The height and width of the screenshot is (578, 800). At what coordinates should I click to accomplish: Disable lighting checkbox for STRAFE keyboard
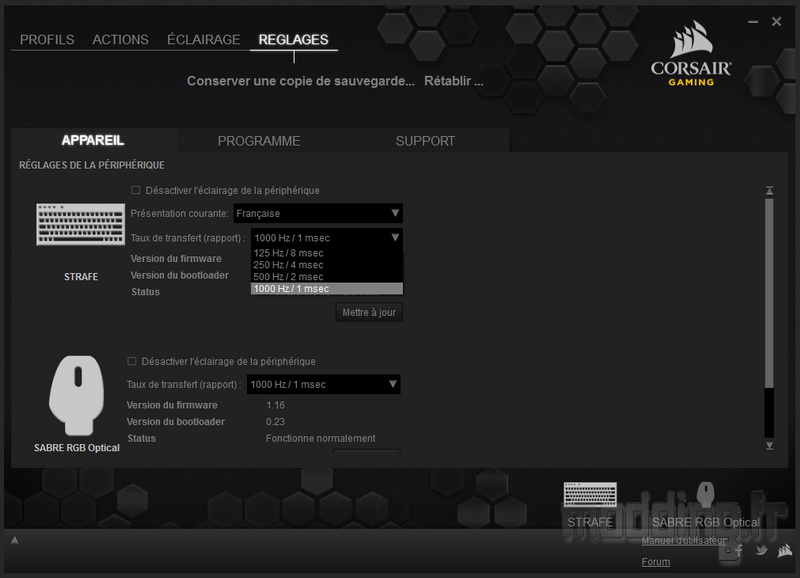pos(136,190)
